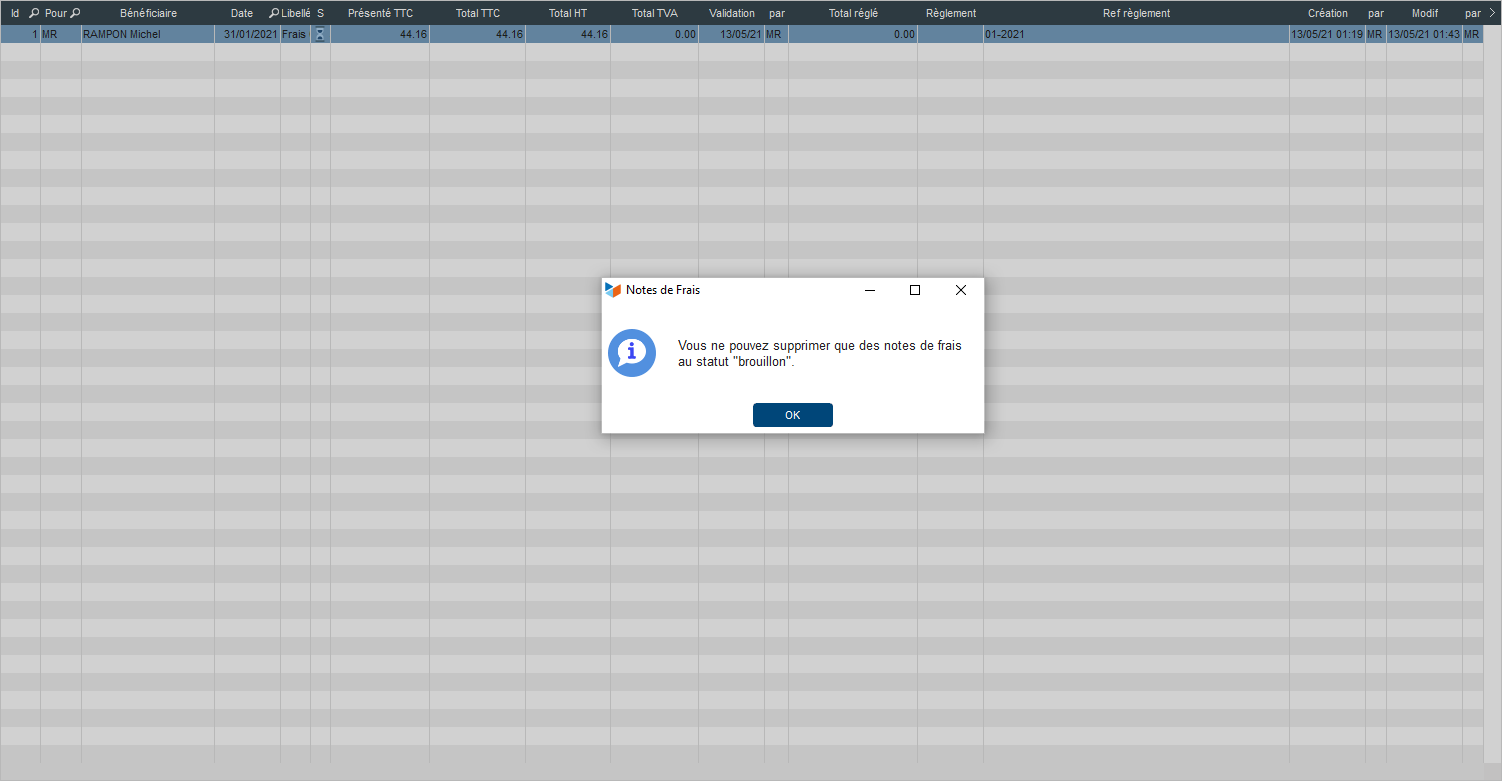The width and height of the screenshot is (1502, 781).
Task: Click the blue info icon in the dialog
Action: 632,353
